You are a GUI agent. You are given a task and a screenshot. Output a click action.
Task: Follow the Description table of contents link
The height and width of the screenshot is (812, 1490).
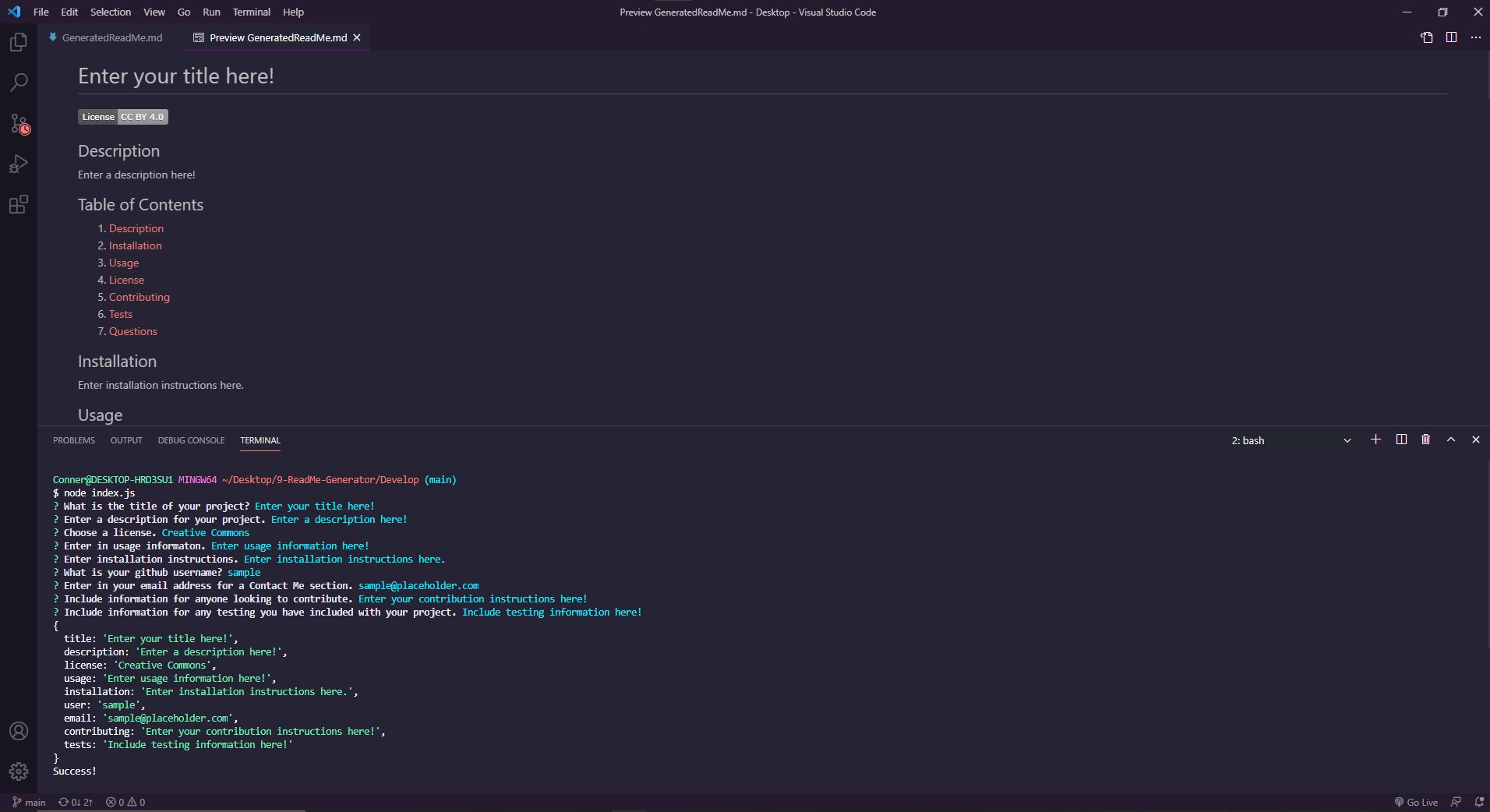pyautogui.click(x=136, y=228)
